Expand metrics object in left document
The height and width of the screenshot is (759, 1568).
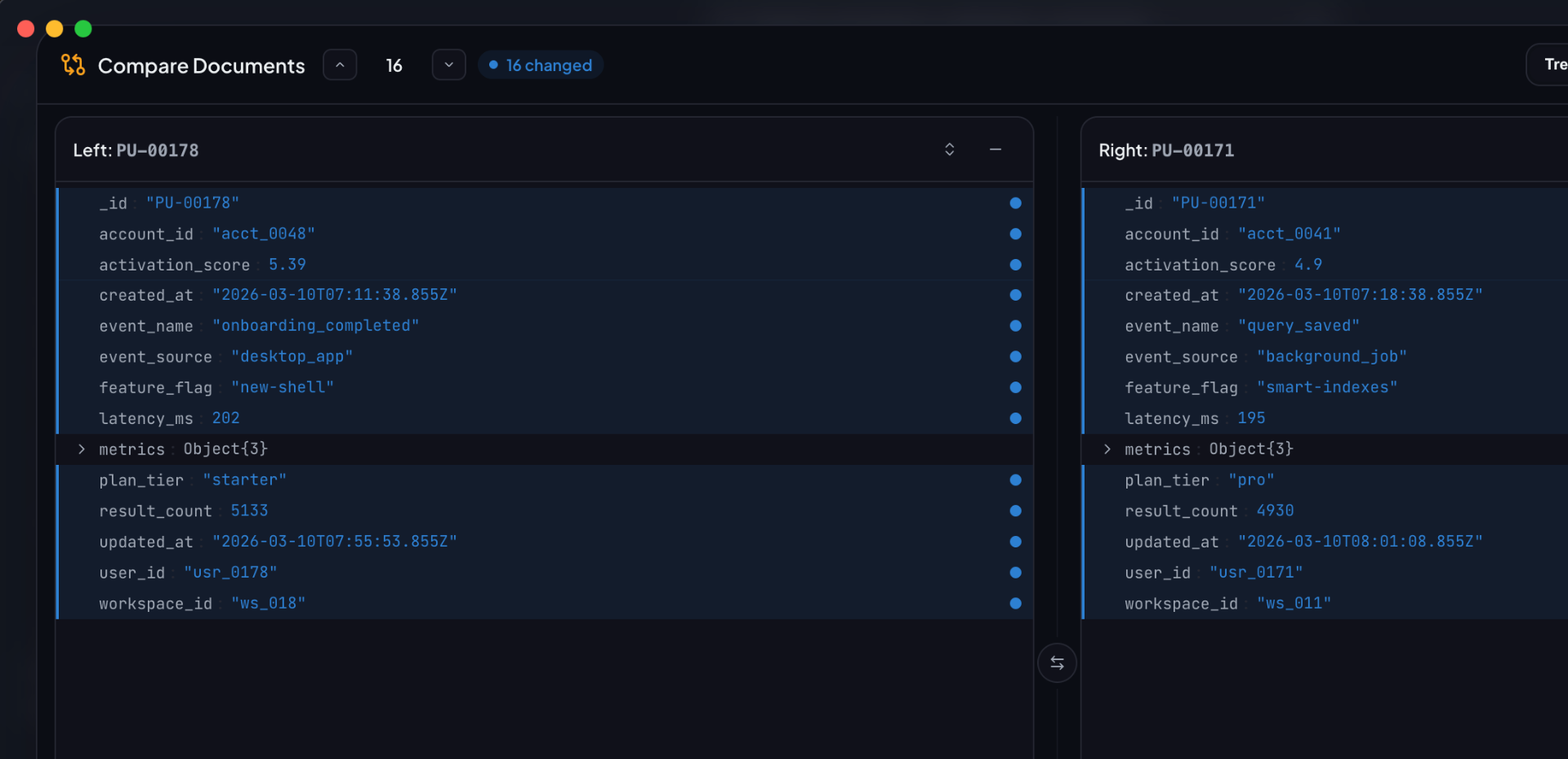pyautogui.click(x=82, y=449)
